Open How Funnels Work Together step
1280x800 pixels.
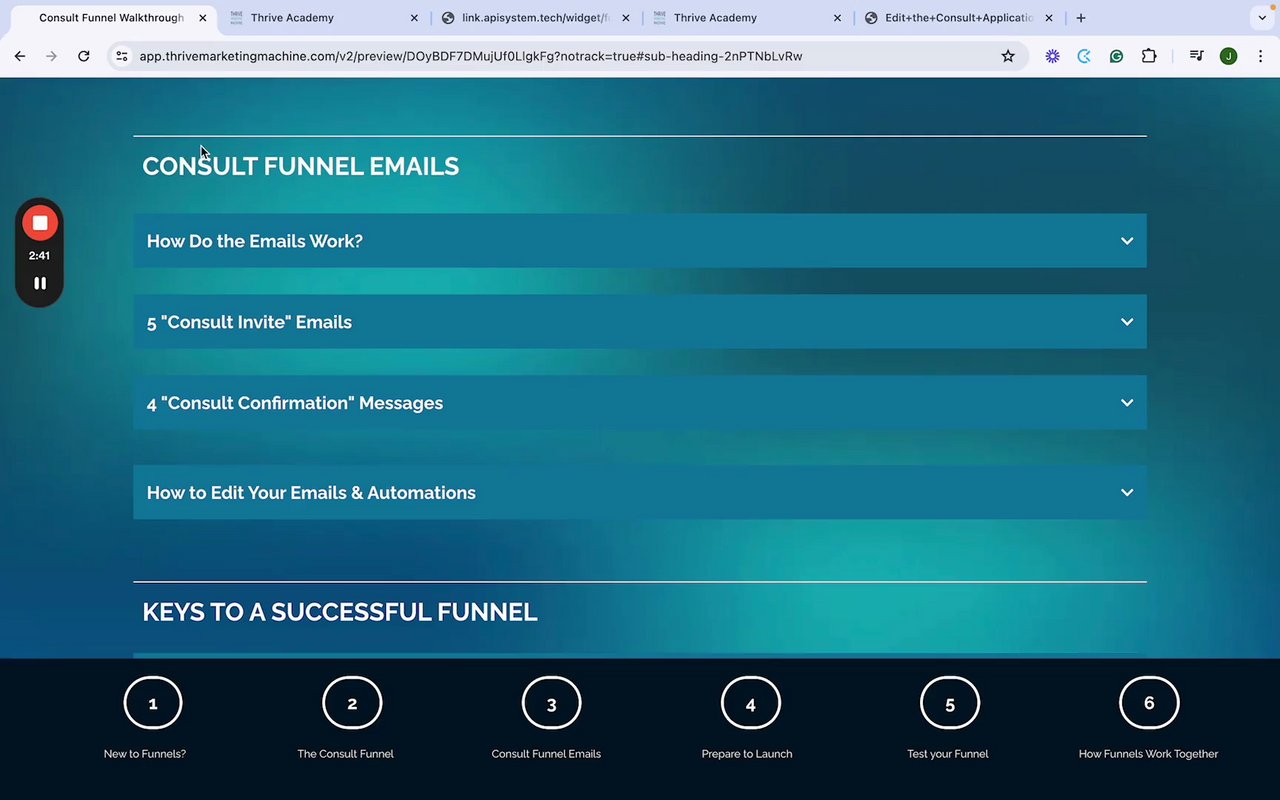pos(1149,754)
